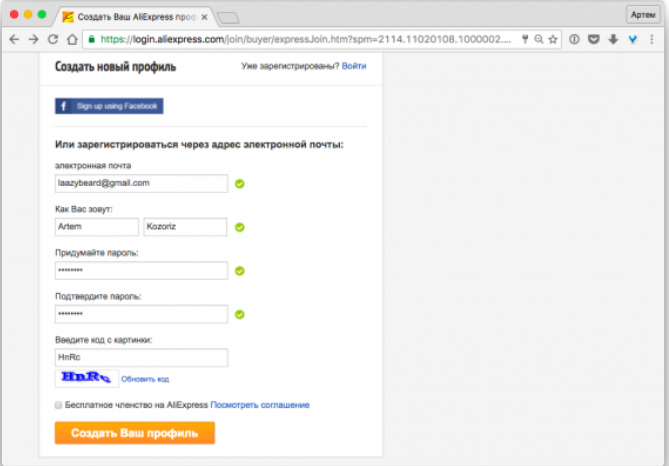Screen dimensions: 669x466
Task: Click the email field with laazybeard@gmail.com
Action: click(x=141, y=183)
